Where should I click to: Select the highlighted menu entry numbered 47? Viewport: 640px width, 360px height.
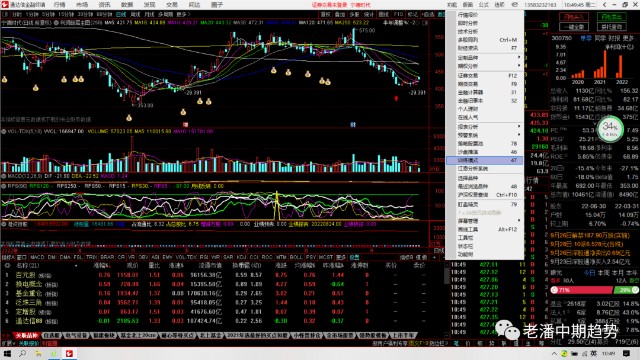485,160
